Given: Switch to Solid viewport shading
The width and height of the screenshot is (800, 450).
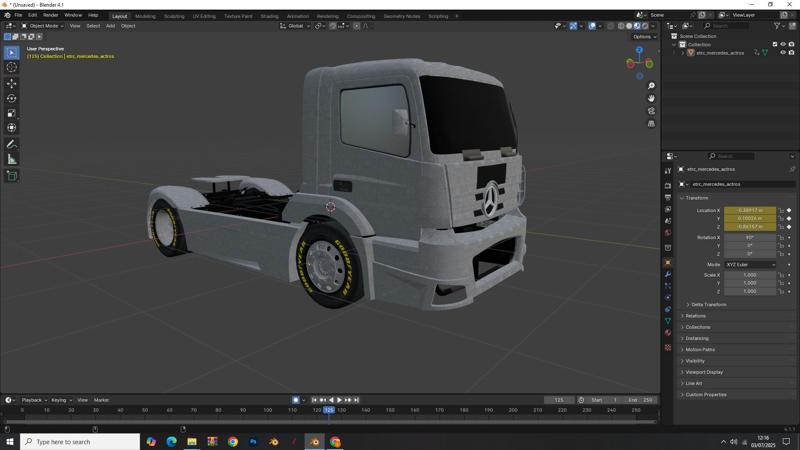Looking at the screenshot, I should coord(629,26).
